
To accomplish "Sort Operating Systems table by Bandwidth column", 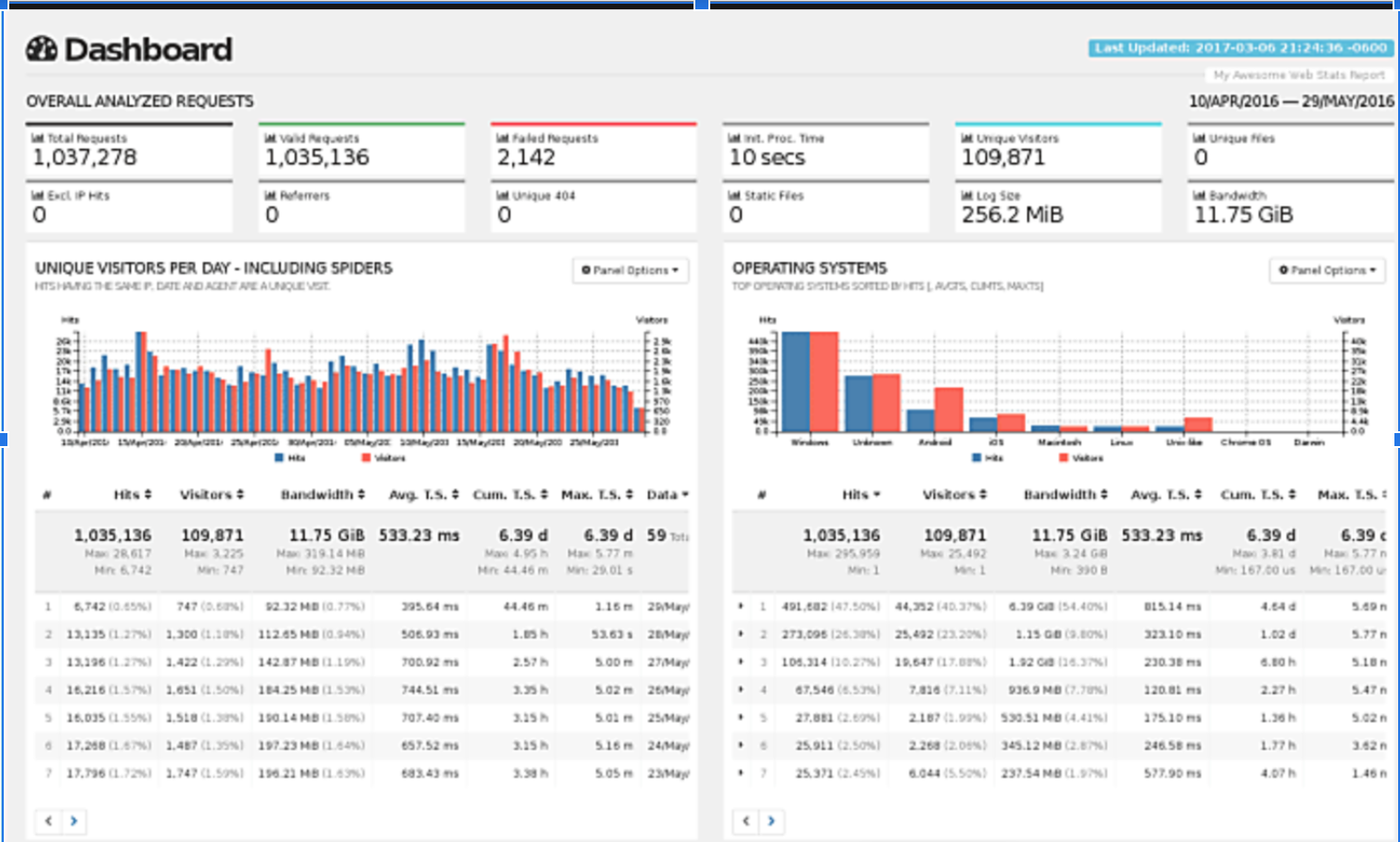I will click(1066, 494).
